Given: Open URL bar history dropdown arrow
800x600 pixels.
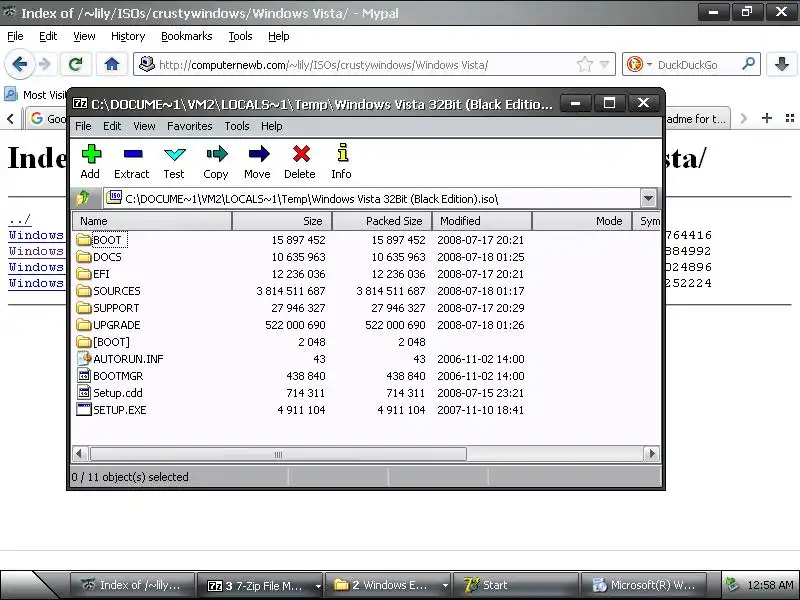Looking at the screenshot, I should [605, 64].
